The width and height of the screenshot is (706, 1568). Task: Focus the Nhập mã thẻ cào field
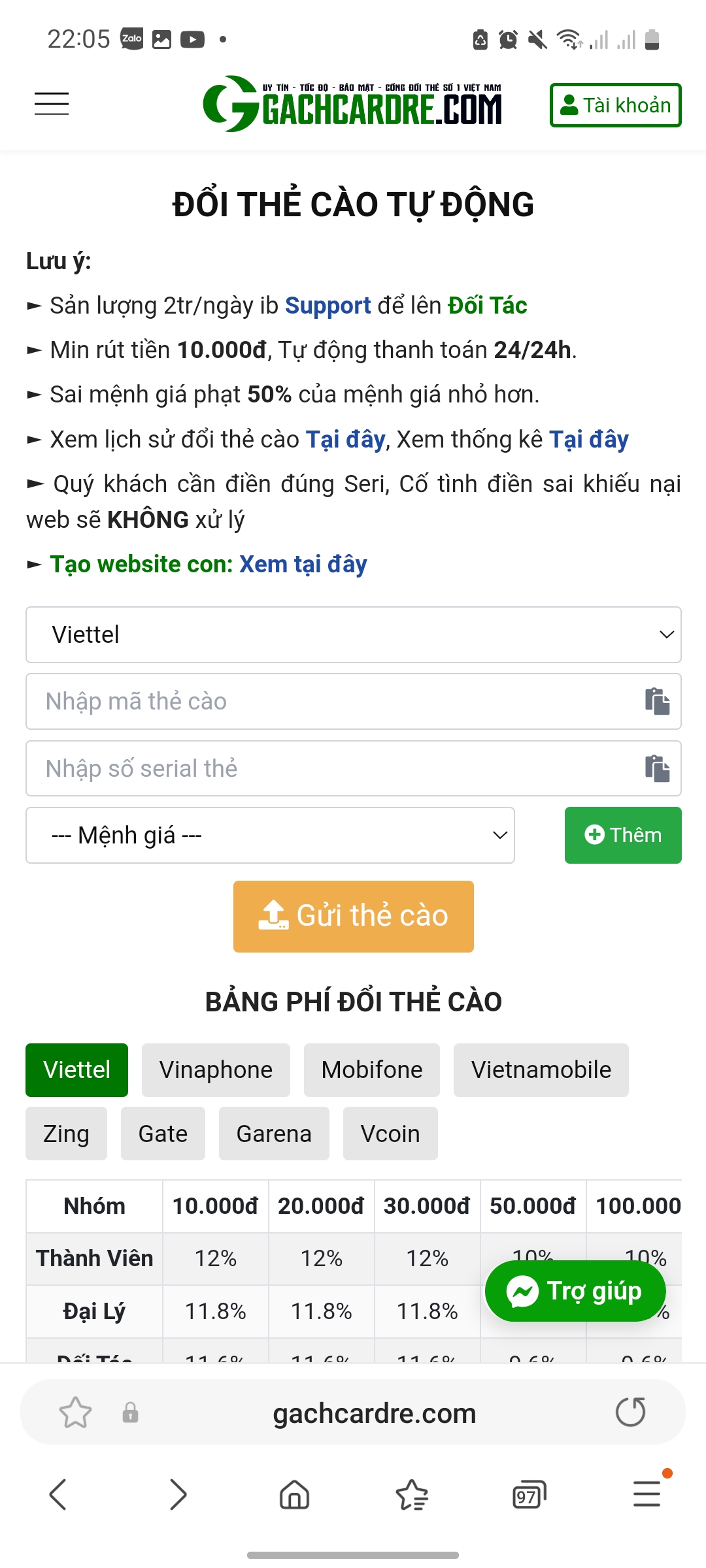pos(333,701)
